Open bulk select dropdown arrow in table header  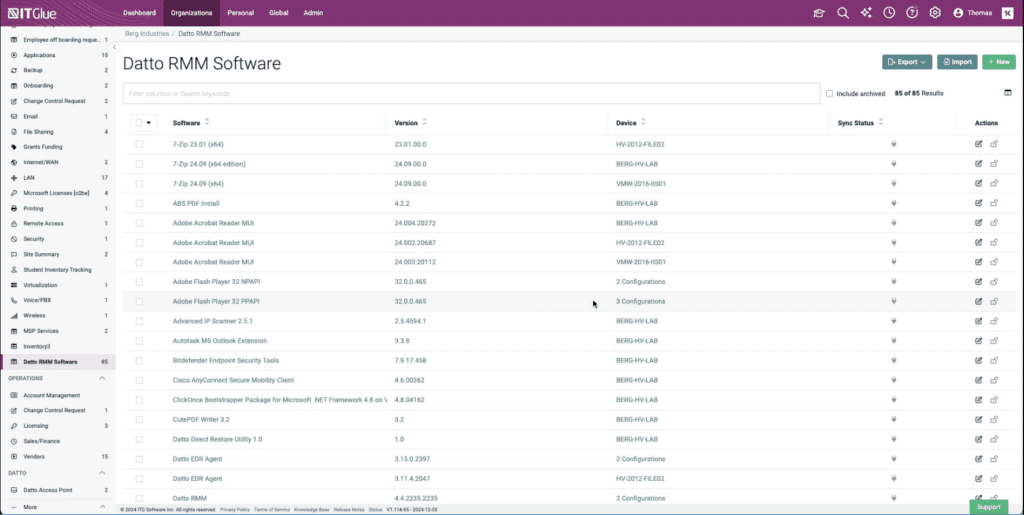[150, 123]
